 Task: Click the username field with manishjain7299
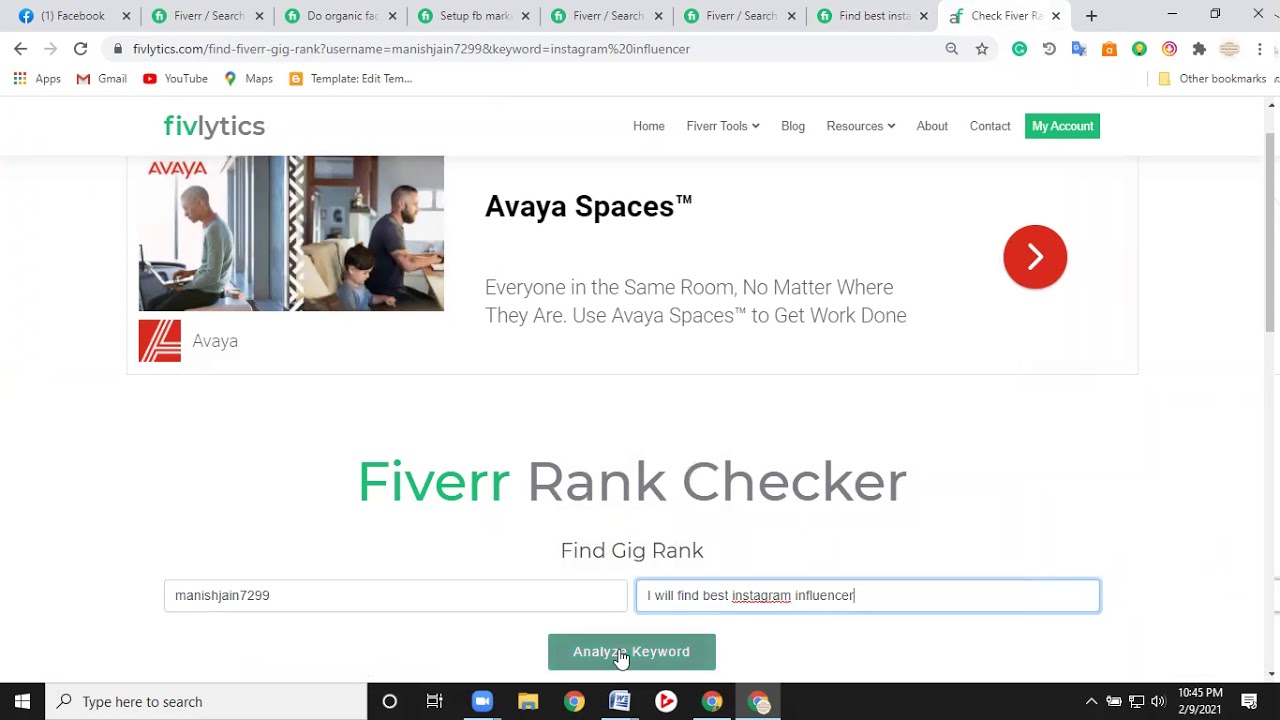pyautogui.click(x=396, y=596)
